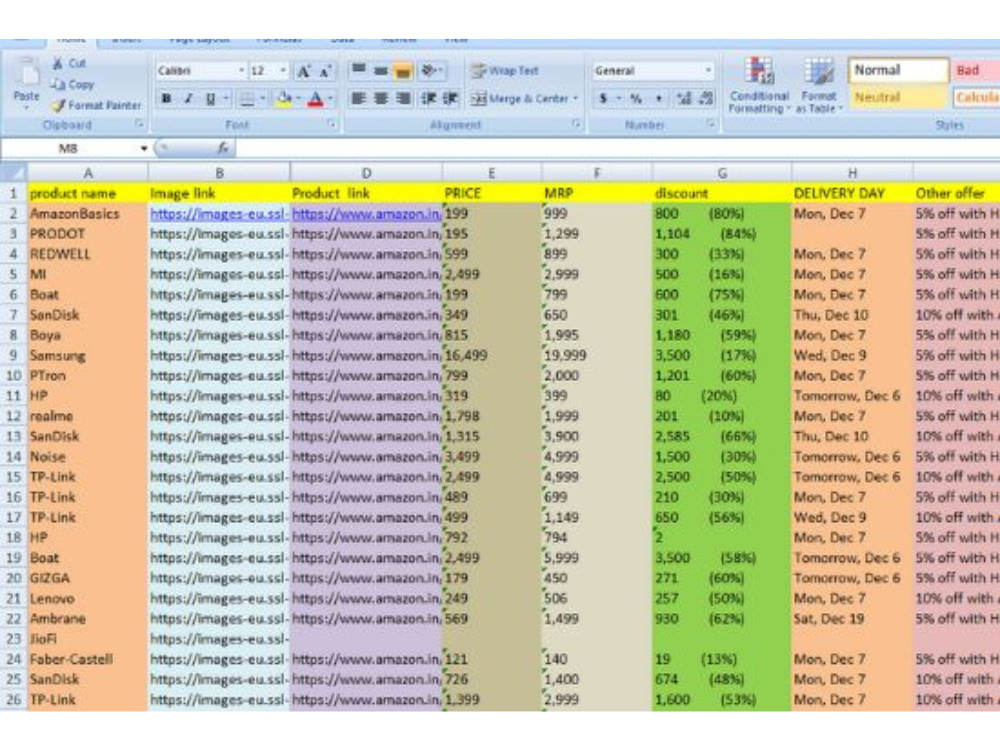1000x750 pixels.
Task: Click Increase Decimal icon
Action: click(684, 98)
